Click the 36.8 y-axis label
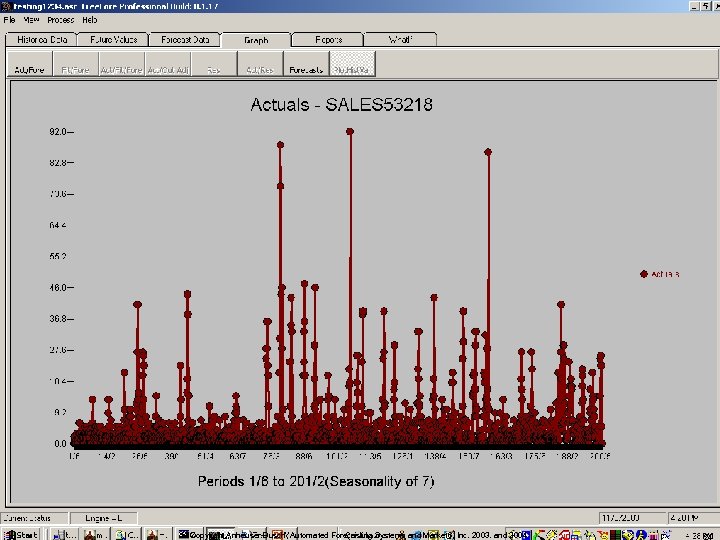 (58, 319)
